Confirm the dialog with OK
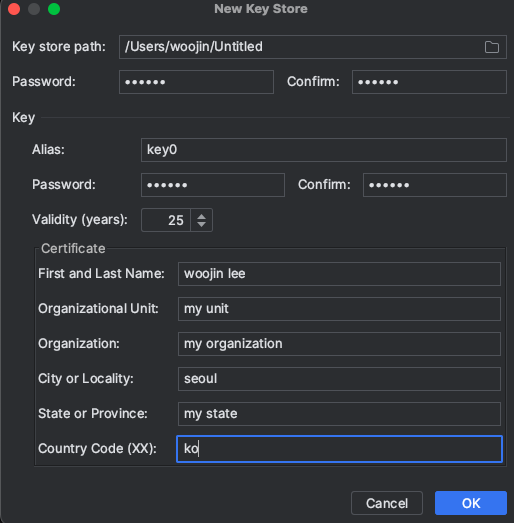The height and width of the screenshot is (523, 514). pyautogui.click(x=471, y=503)
